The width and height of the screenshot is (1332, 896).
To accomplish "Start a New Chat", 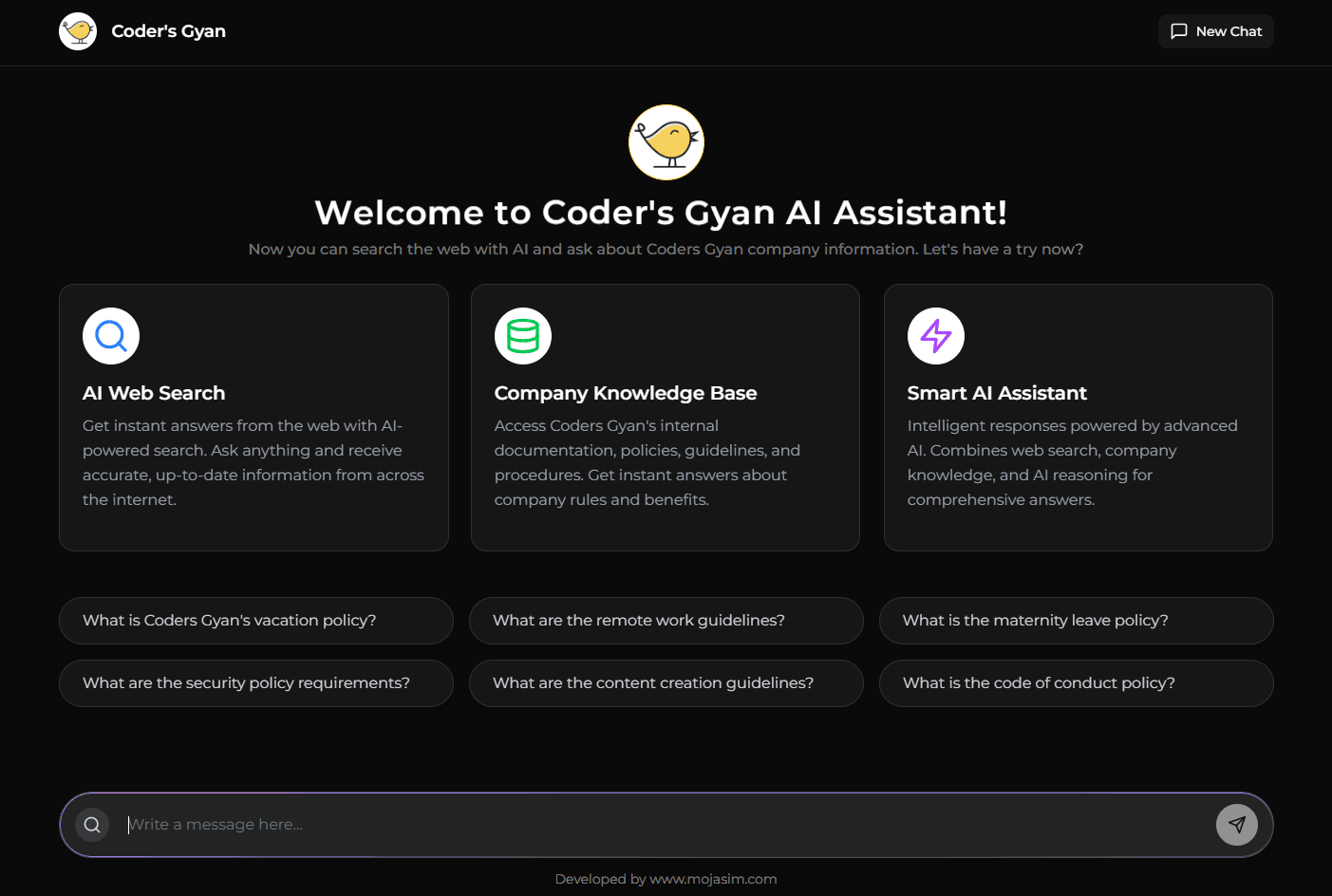I will [1216, 30].
